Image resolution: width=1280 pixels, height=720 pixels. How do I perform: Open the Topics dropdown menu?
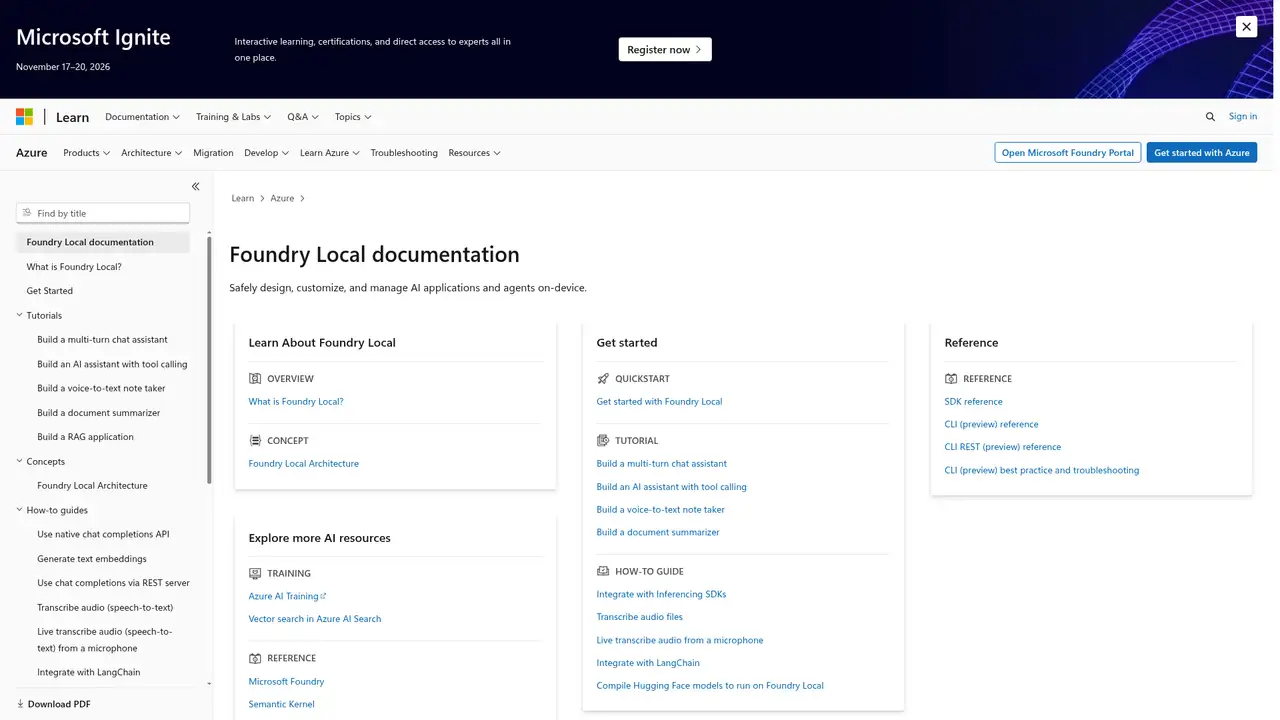[353, 117]
